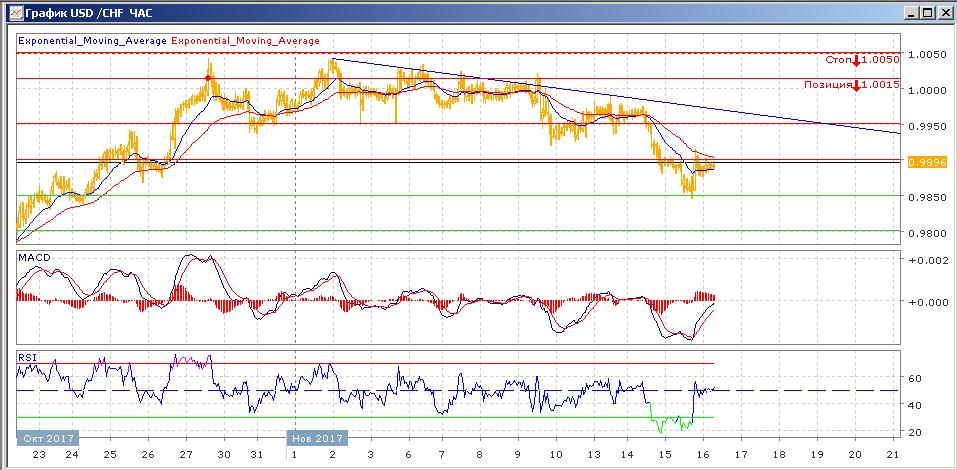The width and height of the screenshot is (957, 470).
Task: Click the 0.9950 price axis label
Action: tap(926, 126)
